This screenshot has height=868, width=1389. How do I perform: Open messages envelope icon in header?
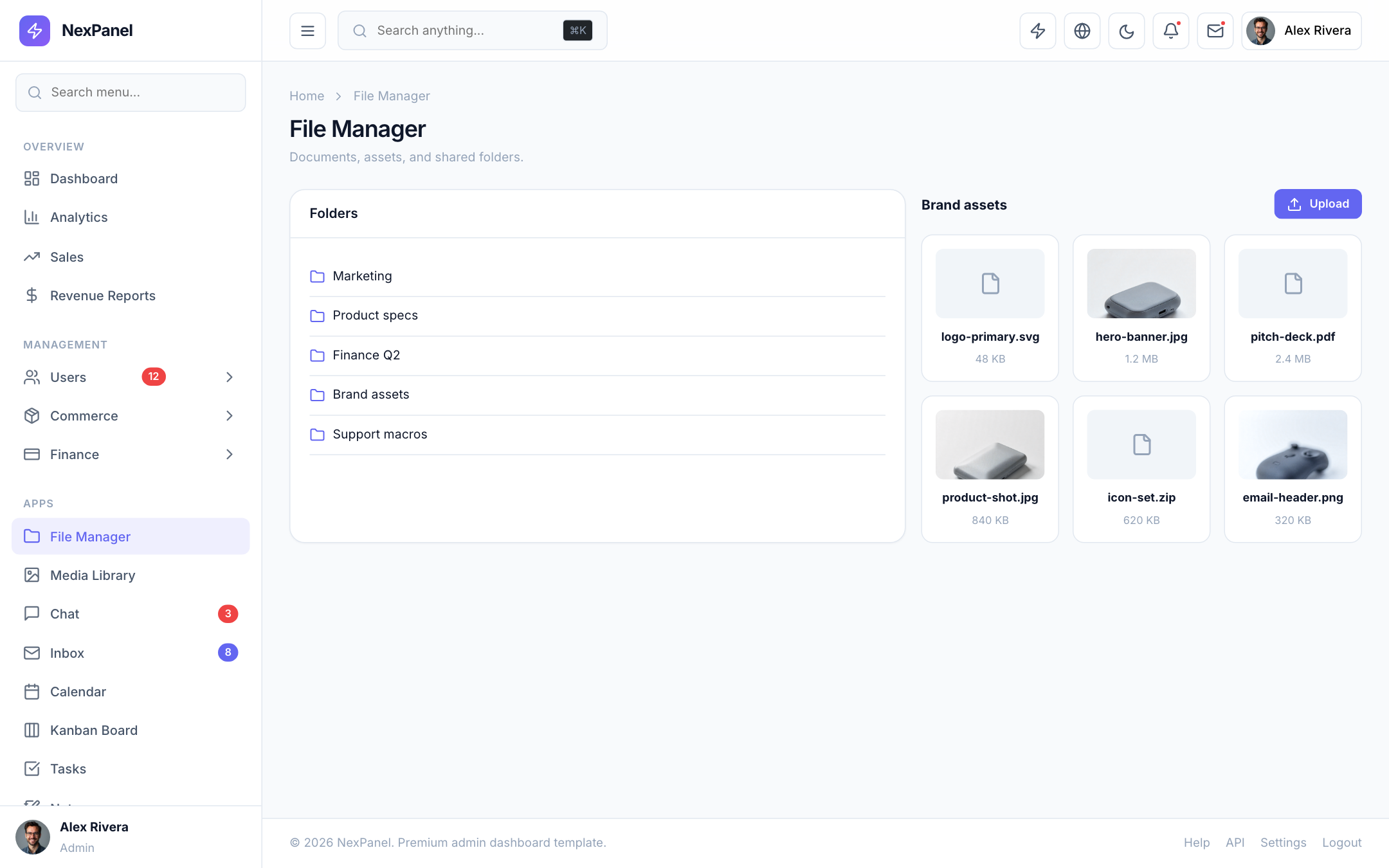(1215, 30)
